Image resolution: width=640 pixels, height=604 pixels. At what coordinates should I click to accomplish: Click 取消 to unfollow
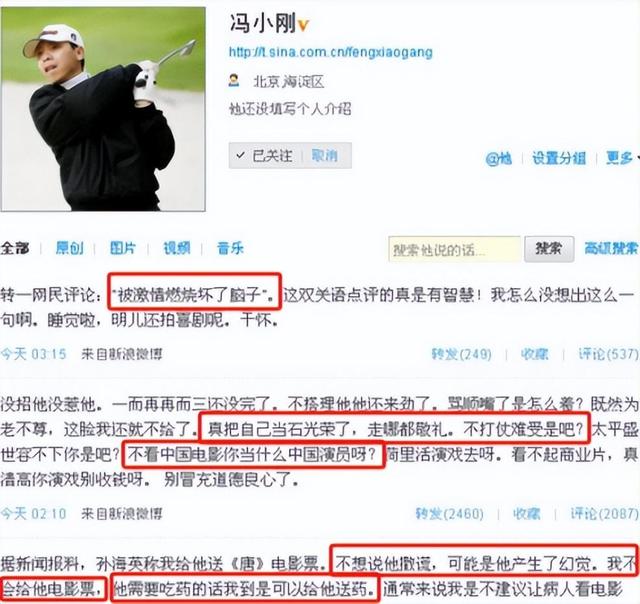point(324,155)
